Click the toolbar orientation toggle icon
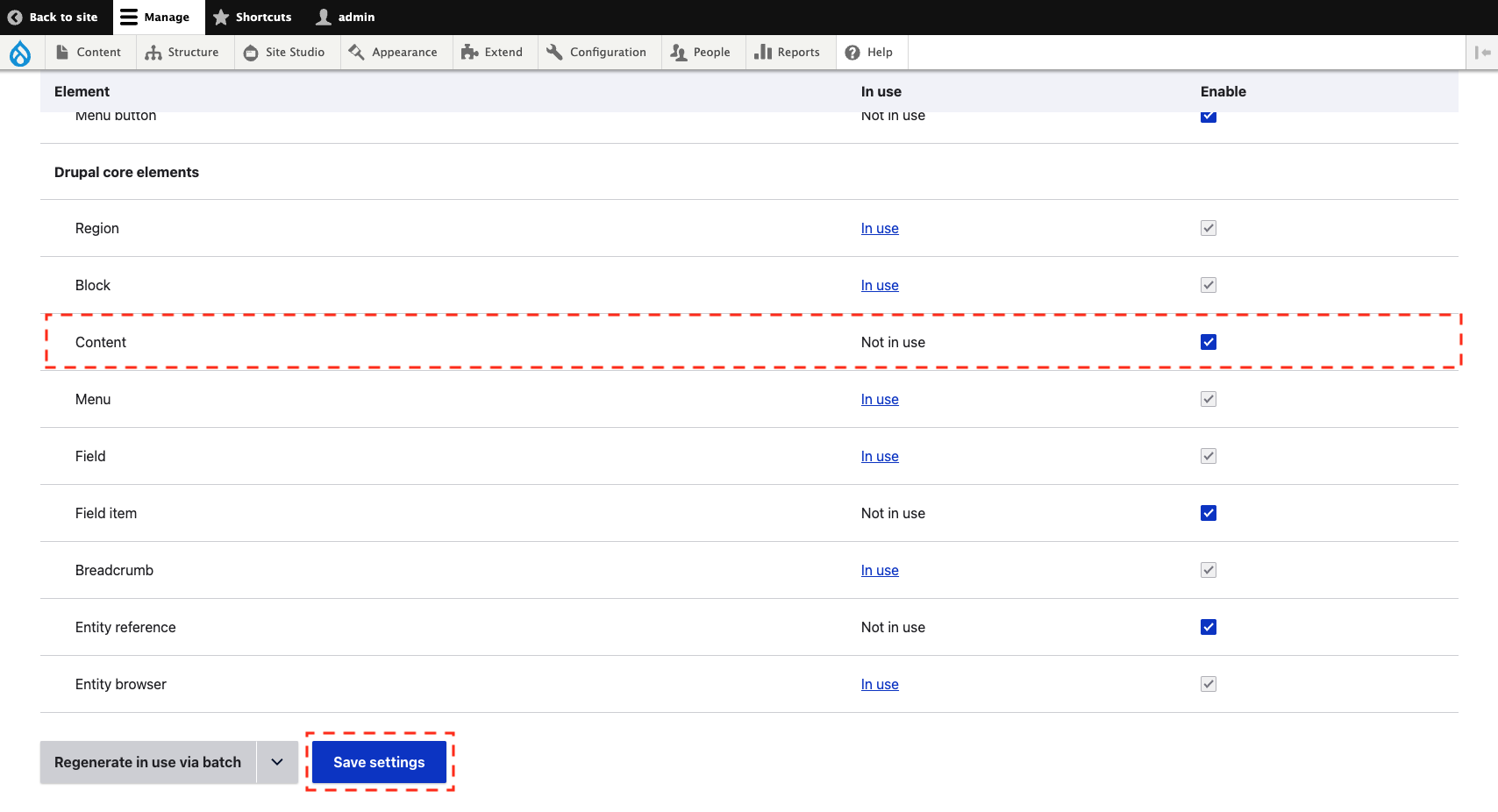 pos(1483,53)
